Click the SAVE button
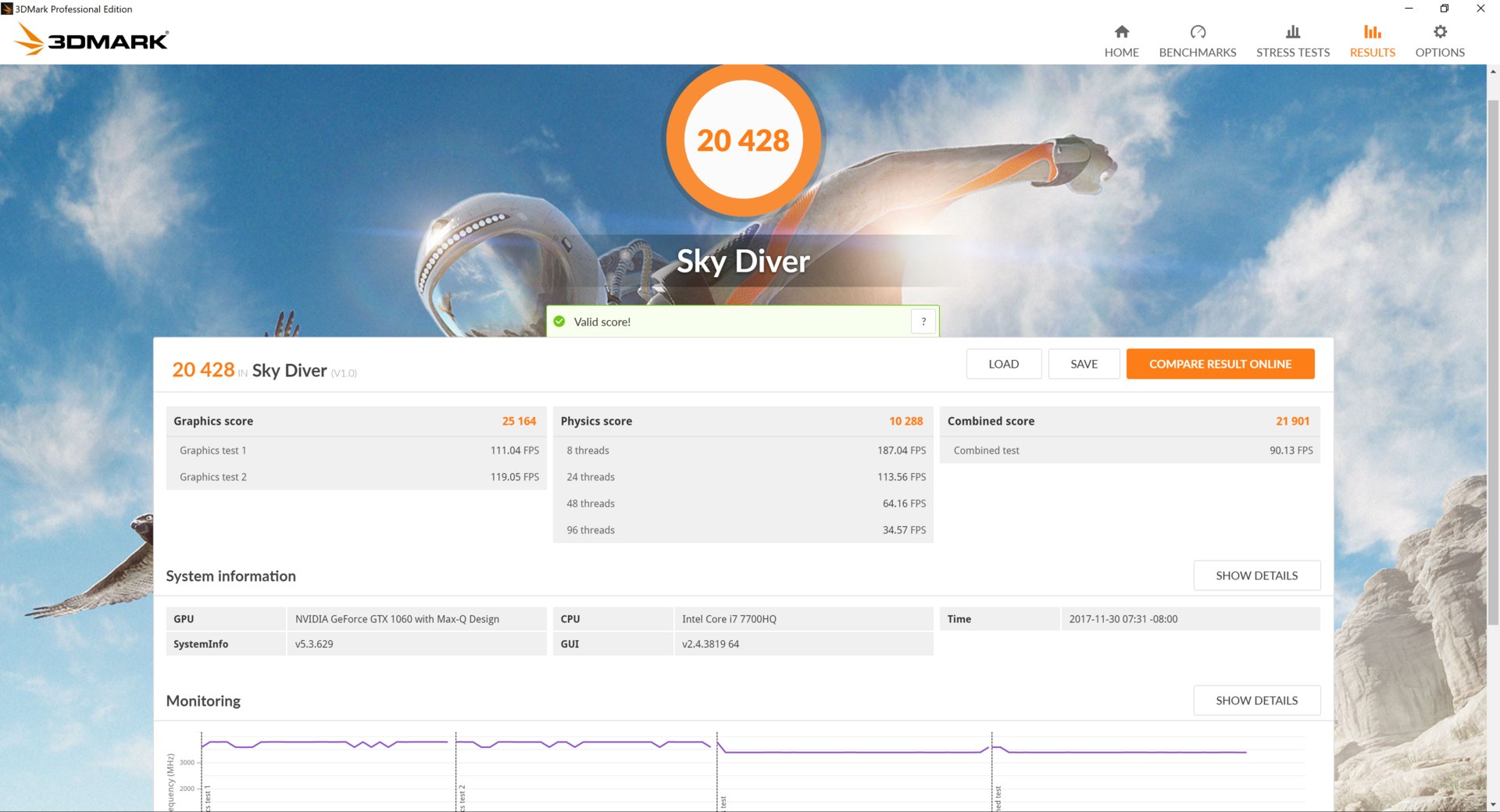This screenshot has height=812, width=1500. [x=1084, y=364]
